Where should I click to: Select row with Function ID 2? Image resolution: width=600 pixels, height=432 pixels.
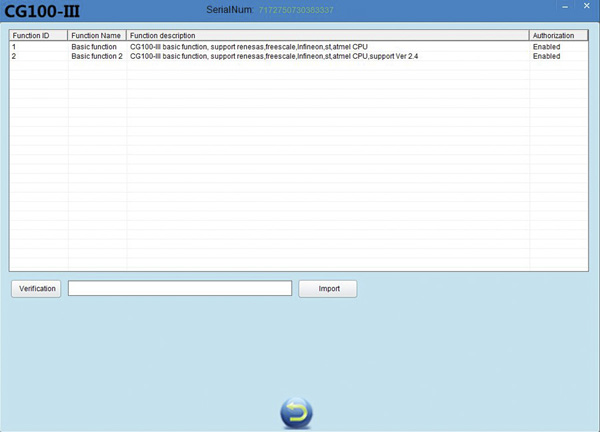click(x=298, y=56)
